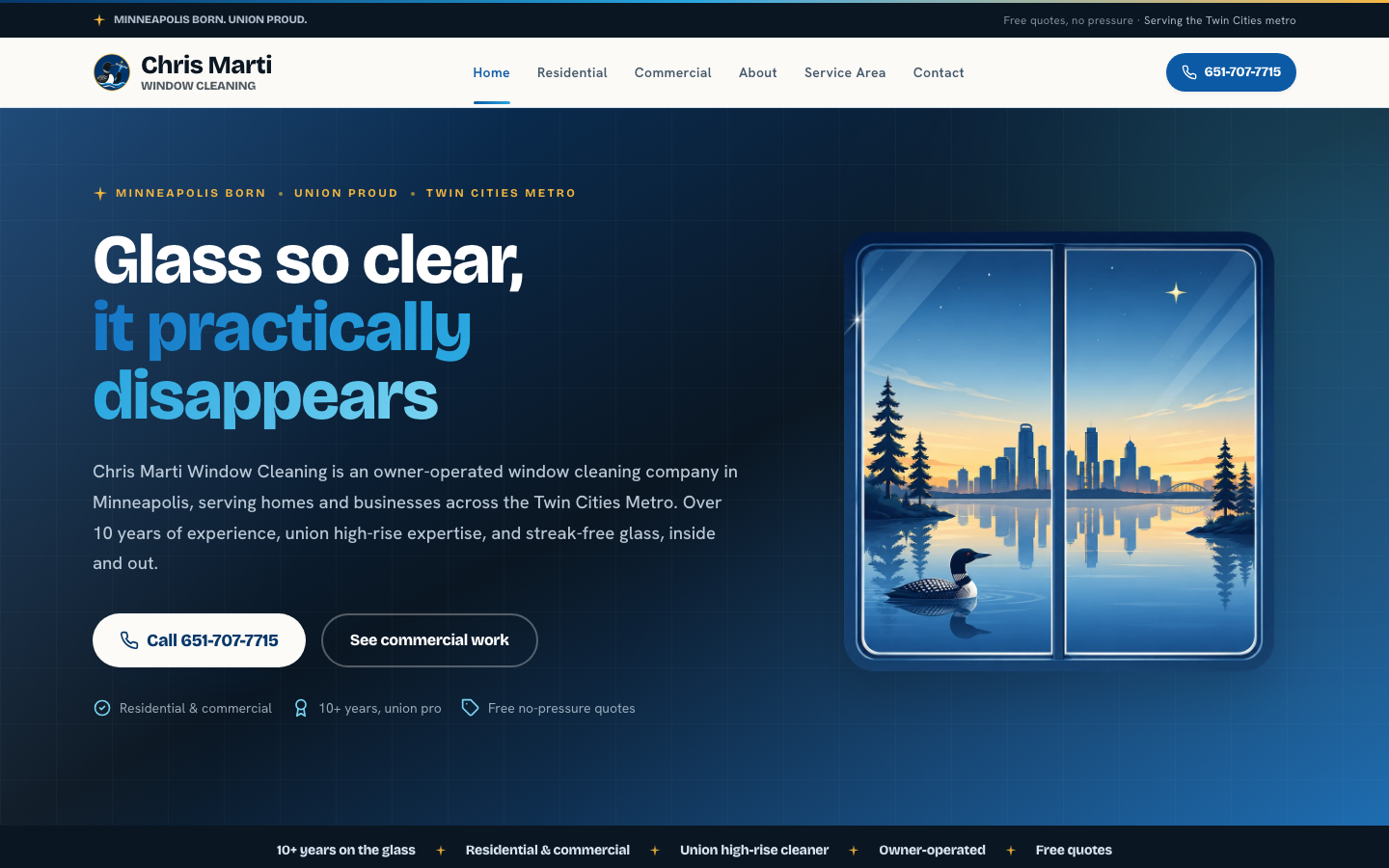Click Union high-rise cleaner in bottom strip
The image size is (1389, 868).
coord(754,850)
